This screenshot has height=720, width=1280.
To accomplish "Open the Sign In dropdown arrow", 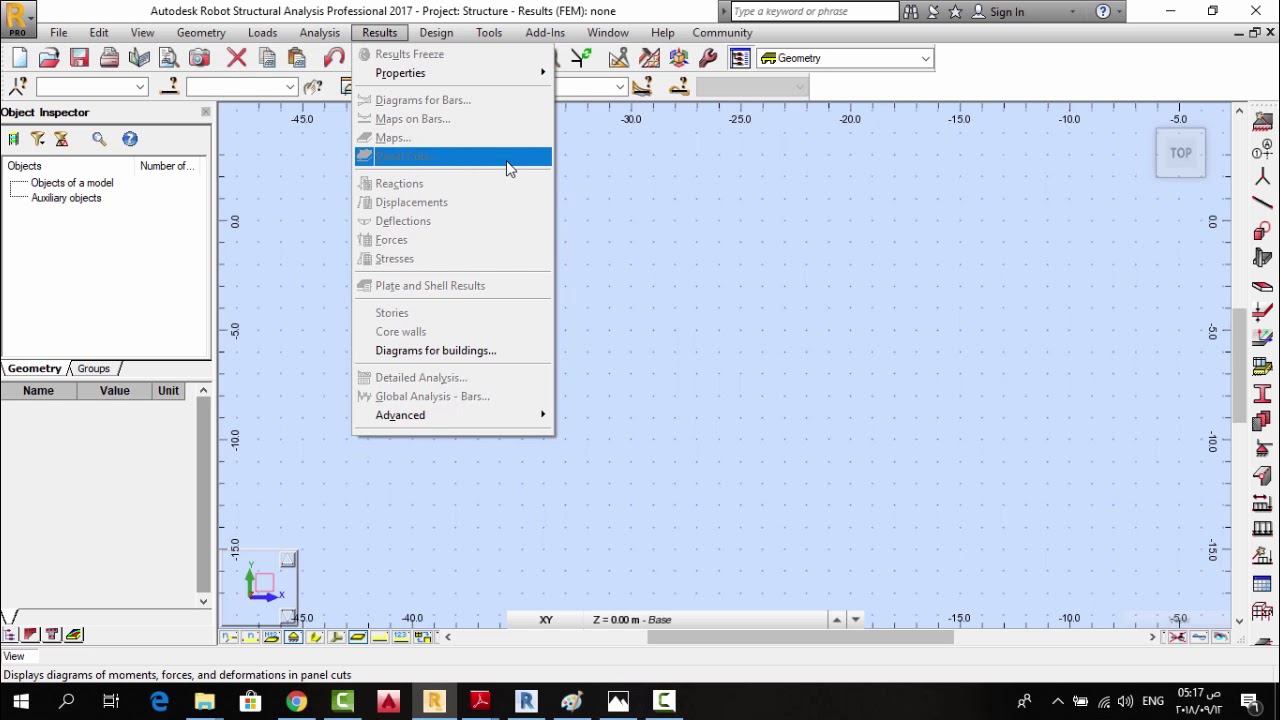I will tap(1073, 12).
